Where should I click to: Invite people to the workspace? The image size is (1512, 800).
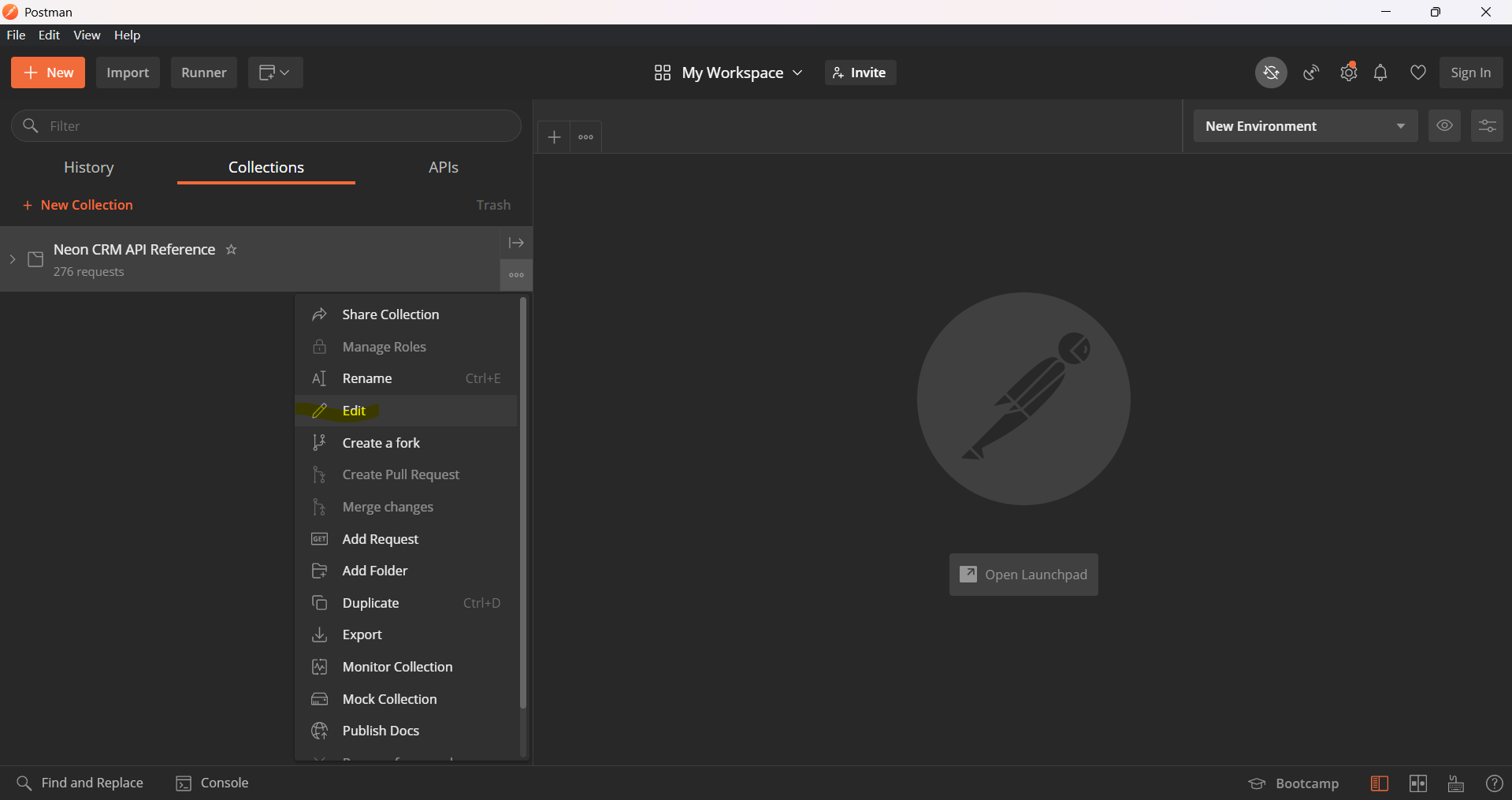pyautogui.click(x=860, y=73)
